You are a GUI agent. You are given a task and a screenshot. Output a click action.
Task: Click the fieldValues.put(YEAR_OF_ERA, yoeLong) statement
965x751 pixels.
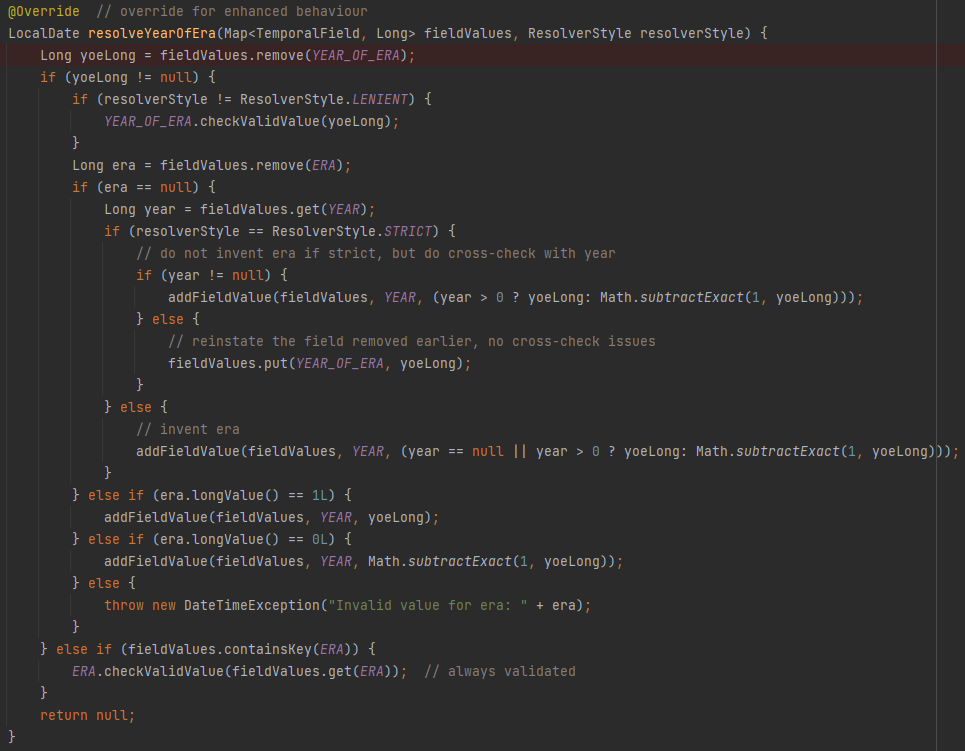point(319,363)
